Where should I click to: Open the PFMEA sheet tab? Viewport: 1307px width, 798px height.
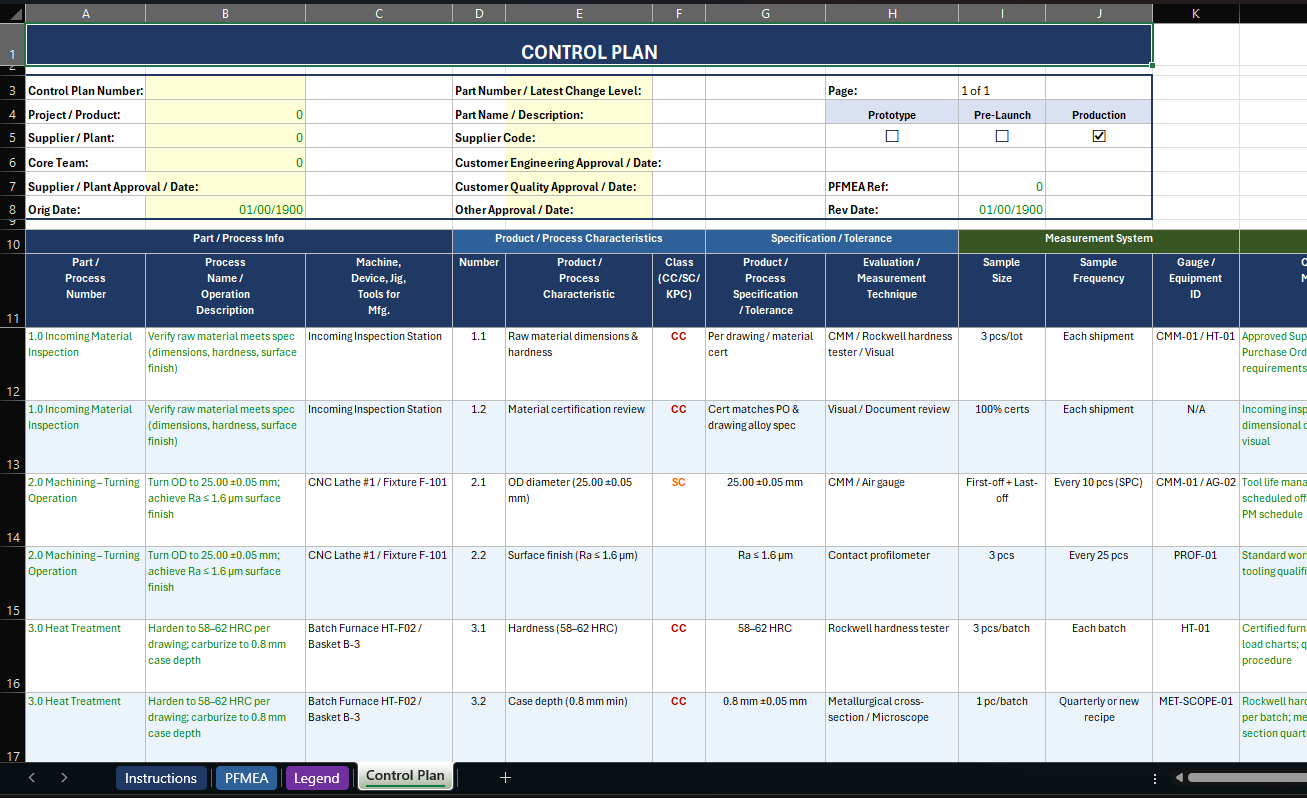click(246, 777)
